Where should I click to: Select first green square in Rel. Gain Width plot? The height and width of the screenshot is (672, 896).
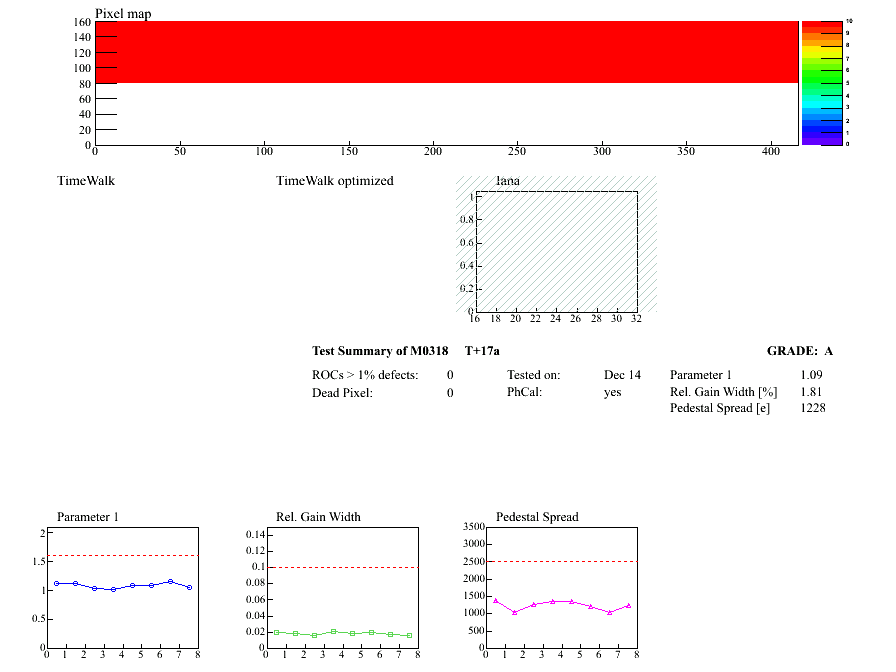pyautogui.click(x=277, y=632)
